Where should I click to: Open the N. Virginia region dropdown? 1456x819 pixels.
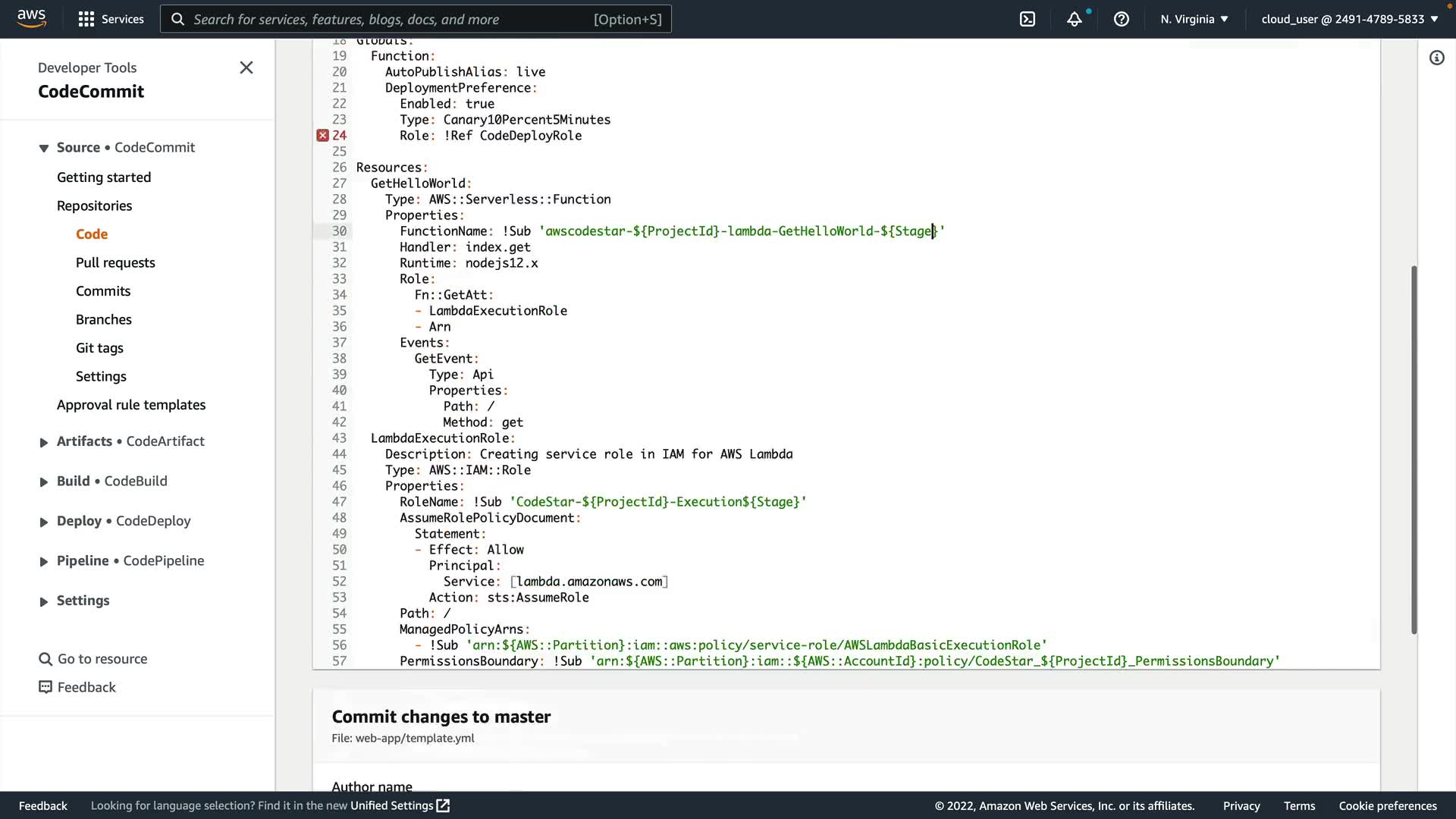point(1194,19)
